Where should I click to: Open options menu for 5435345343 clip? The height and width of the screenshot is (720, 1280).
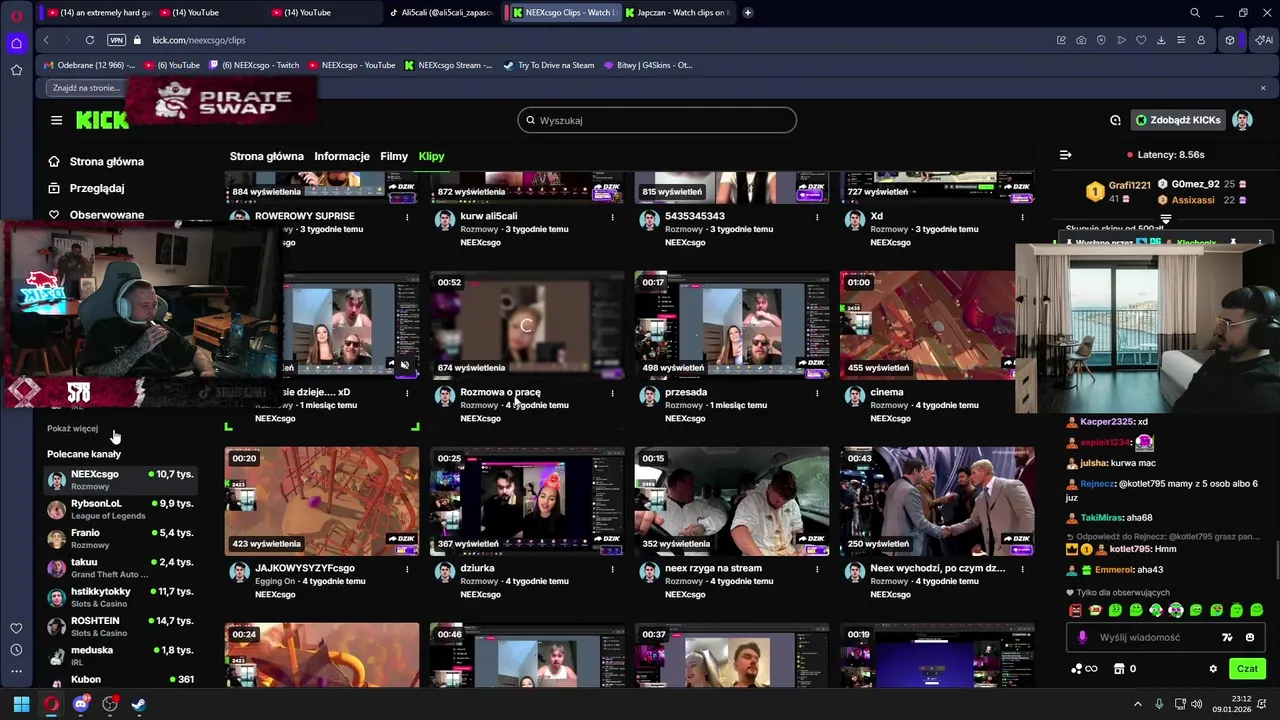[x=817, y=216]
